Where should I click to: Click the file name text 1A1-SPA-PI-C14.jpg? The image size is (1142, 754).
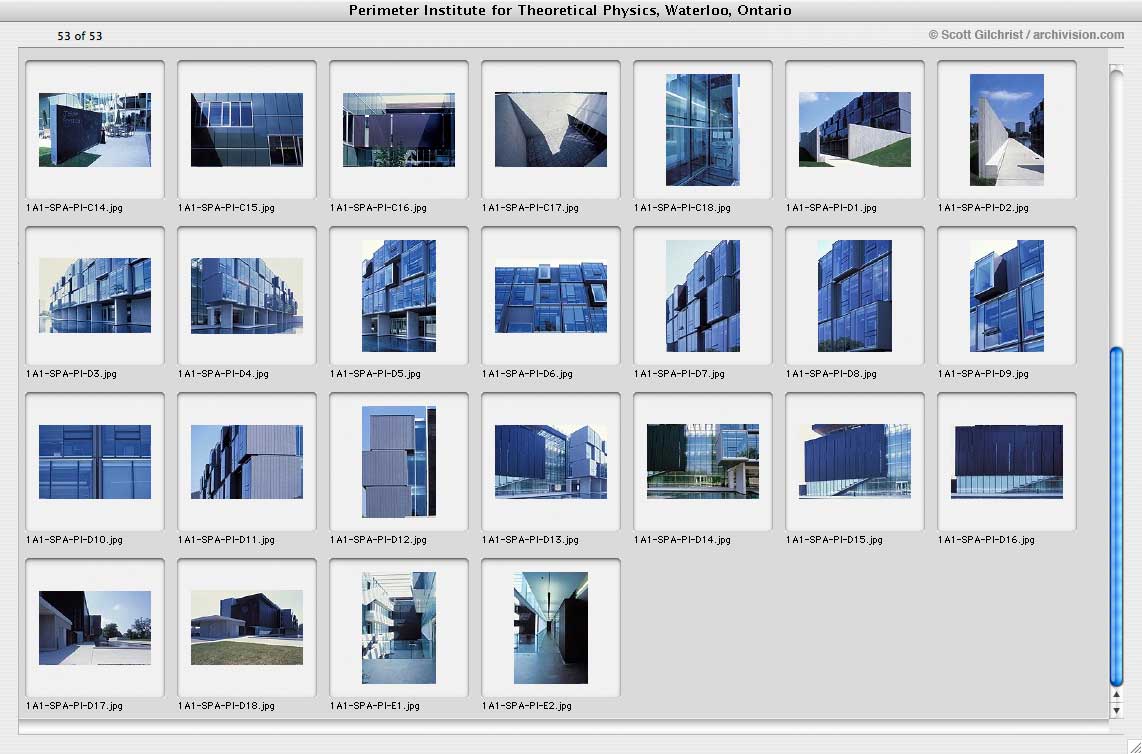pyautogui.click(x=74, y=208)
